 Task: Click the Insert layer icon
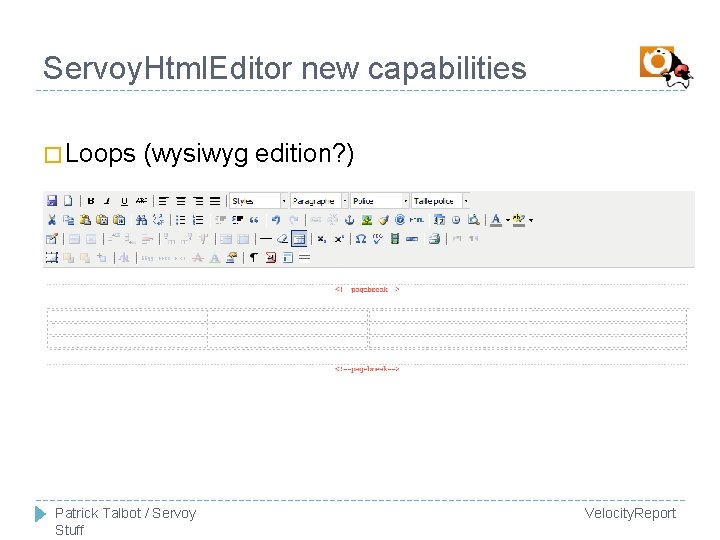(52, 258)
